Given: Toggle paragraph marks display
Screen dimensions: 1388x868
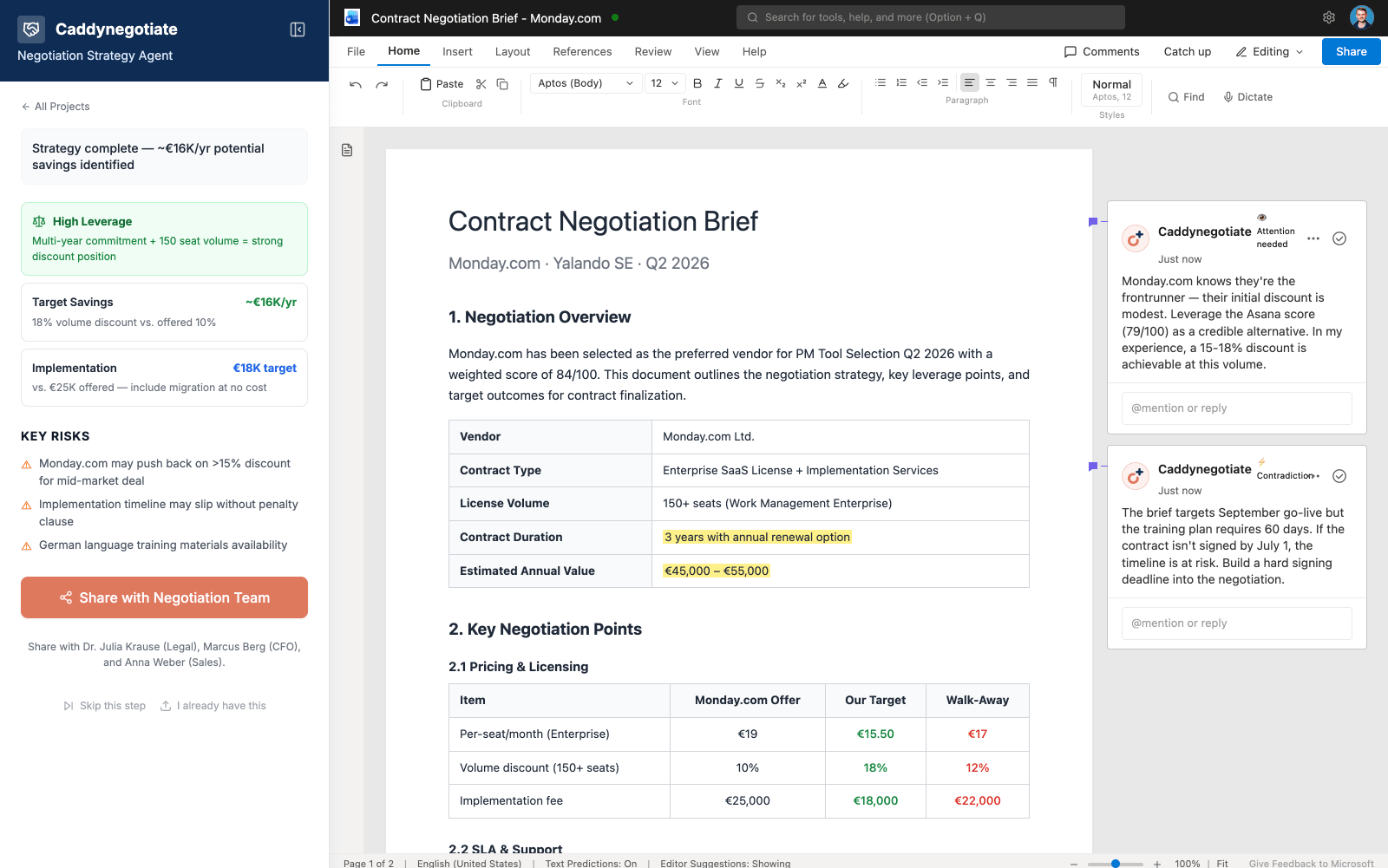Looking at the screenshot, I should [1053, 82].
